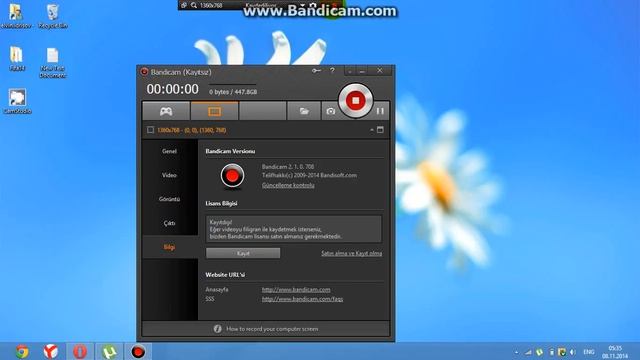Click the ENG language indicator
This screenshot has height=360, width=640.
coord(589,352)
